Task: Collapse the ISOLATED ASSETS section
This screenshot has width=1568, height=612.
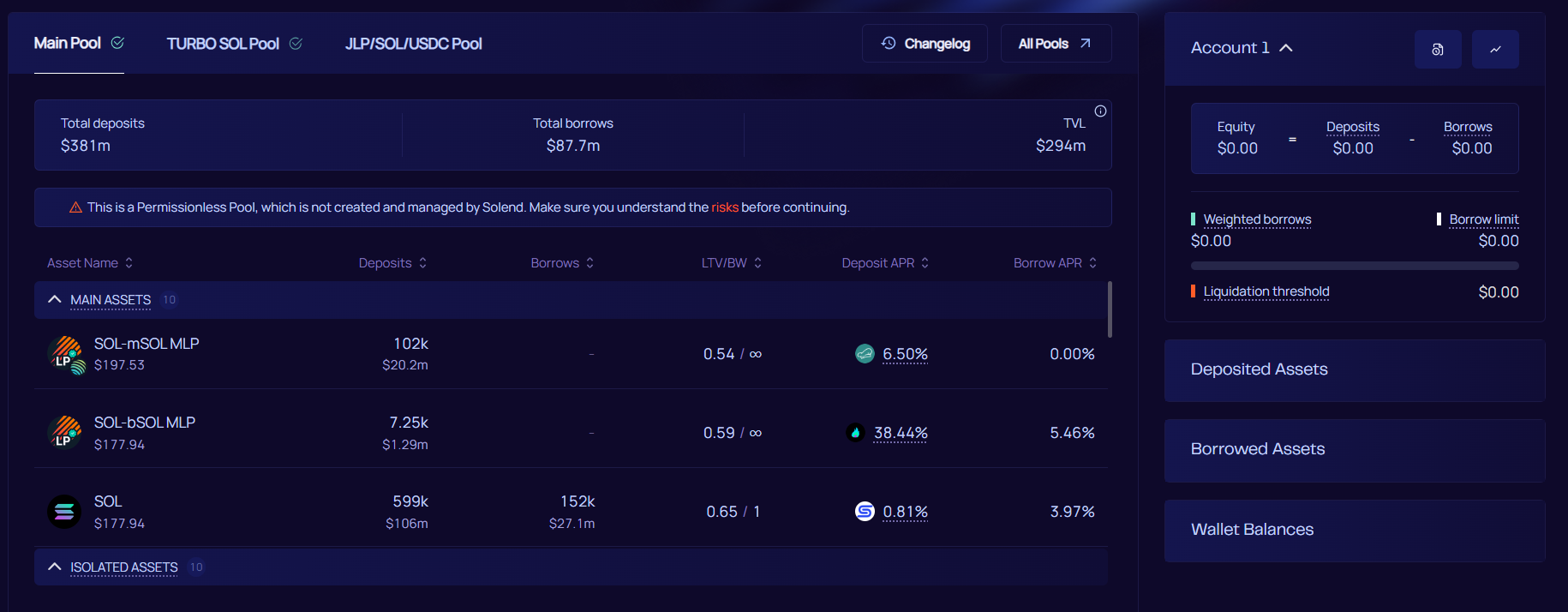Action: pos(55,567)
